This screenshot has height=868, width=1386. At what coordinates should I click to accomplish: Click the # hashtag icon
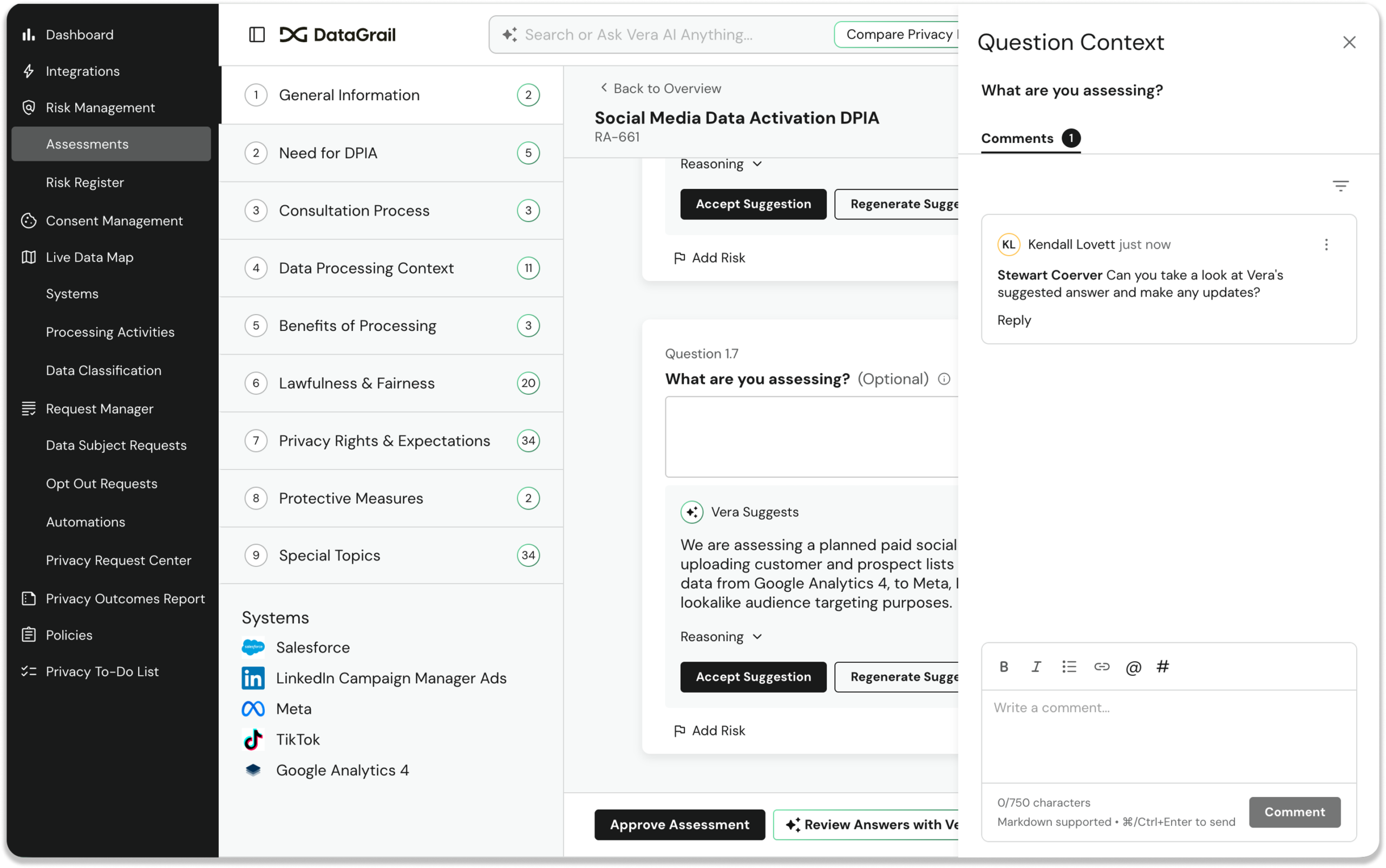pyautogui.click(x=1163, y=667)
